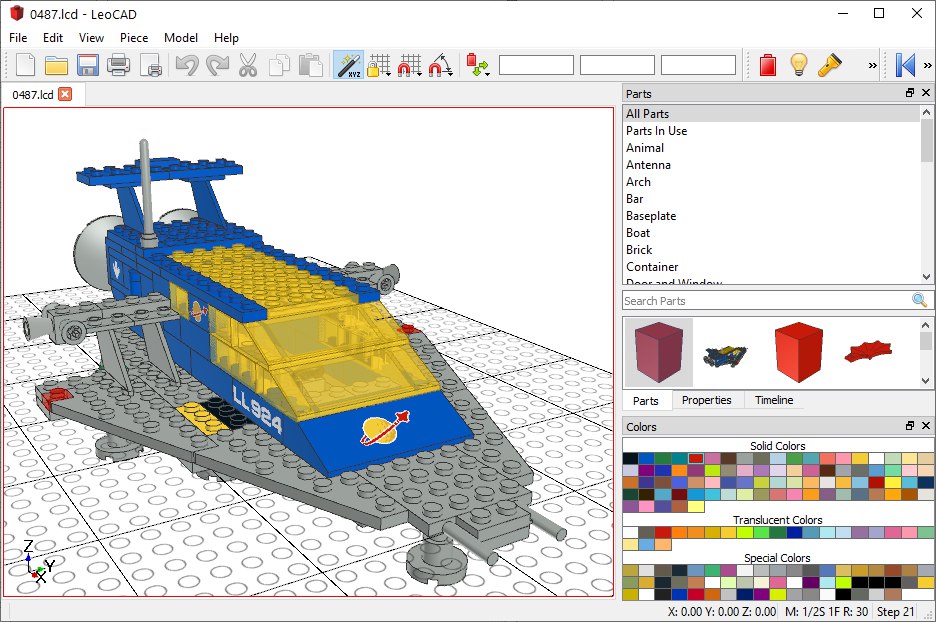Toggle relative XYZ transforms wand
936x622 pixels.
(x=348, y=64)
